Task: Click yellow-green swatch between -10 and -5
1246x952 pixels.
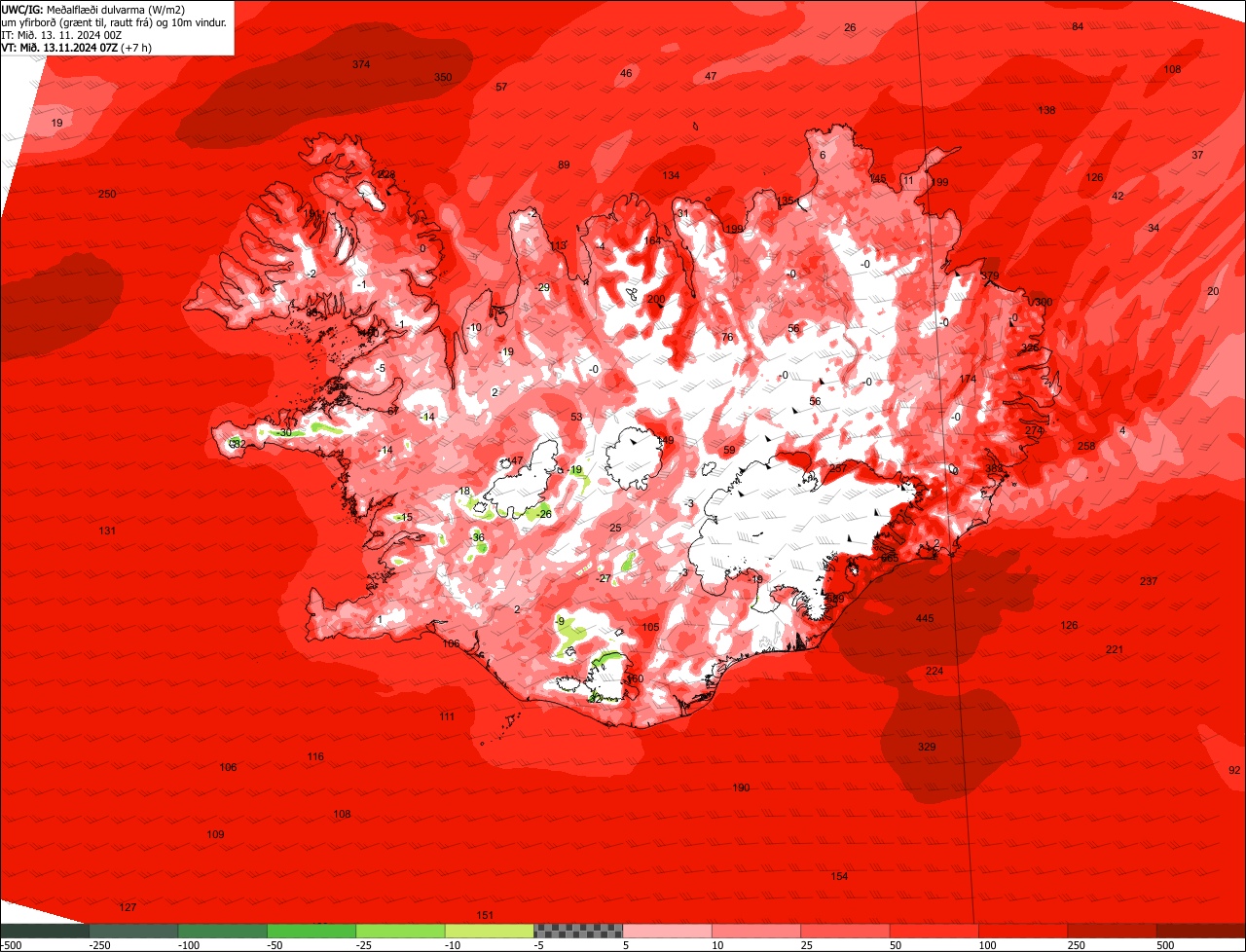Action: tap(489, 931)
